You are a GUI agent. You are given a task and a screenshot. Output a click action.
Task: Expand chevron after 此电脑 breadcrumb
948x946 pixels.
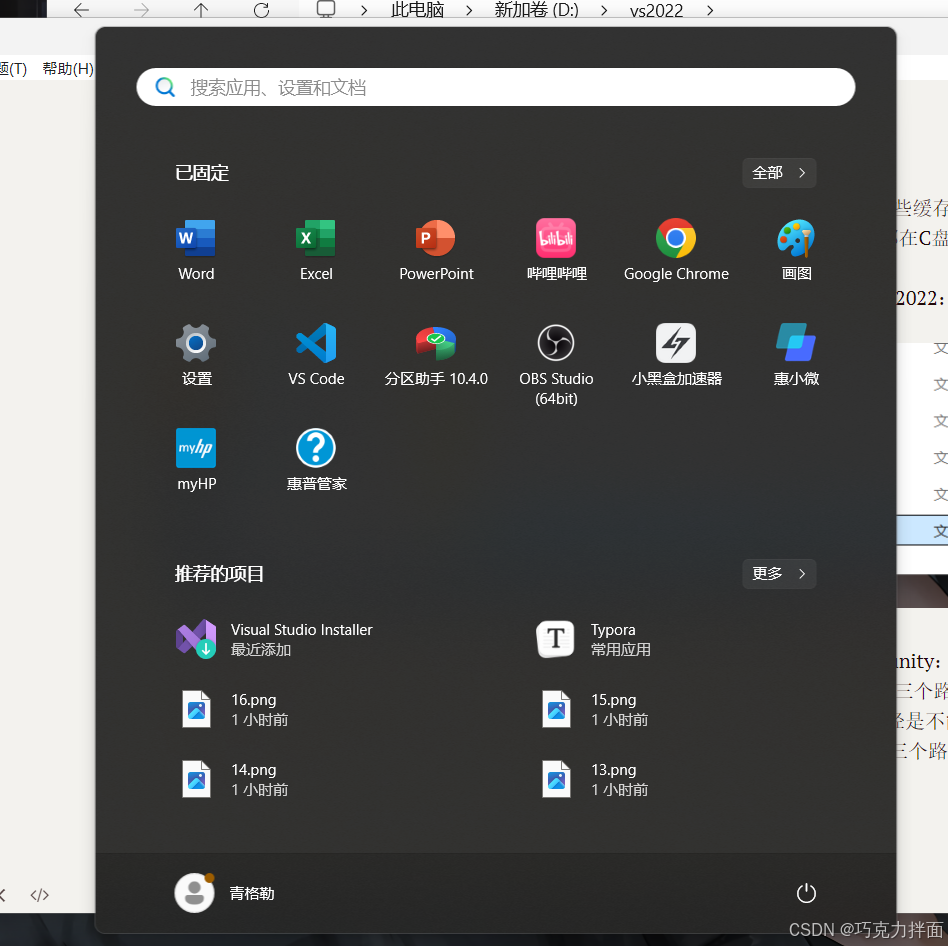469,10
